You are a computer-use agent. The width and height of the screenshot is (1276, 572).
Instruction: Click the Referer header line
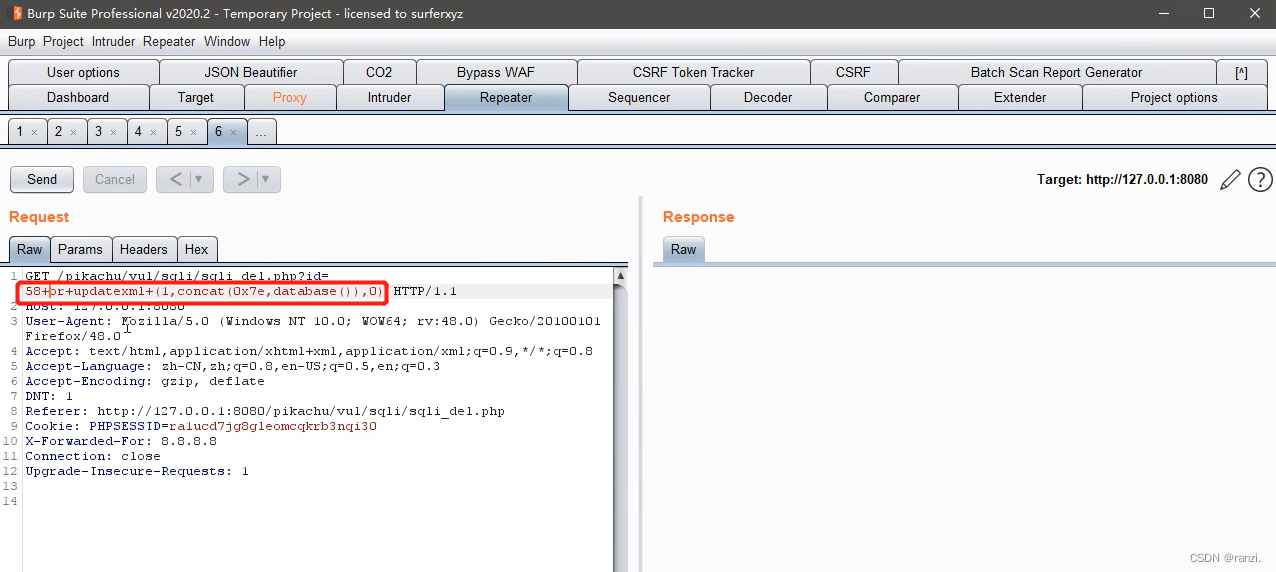[x=265, y=411]
